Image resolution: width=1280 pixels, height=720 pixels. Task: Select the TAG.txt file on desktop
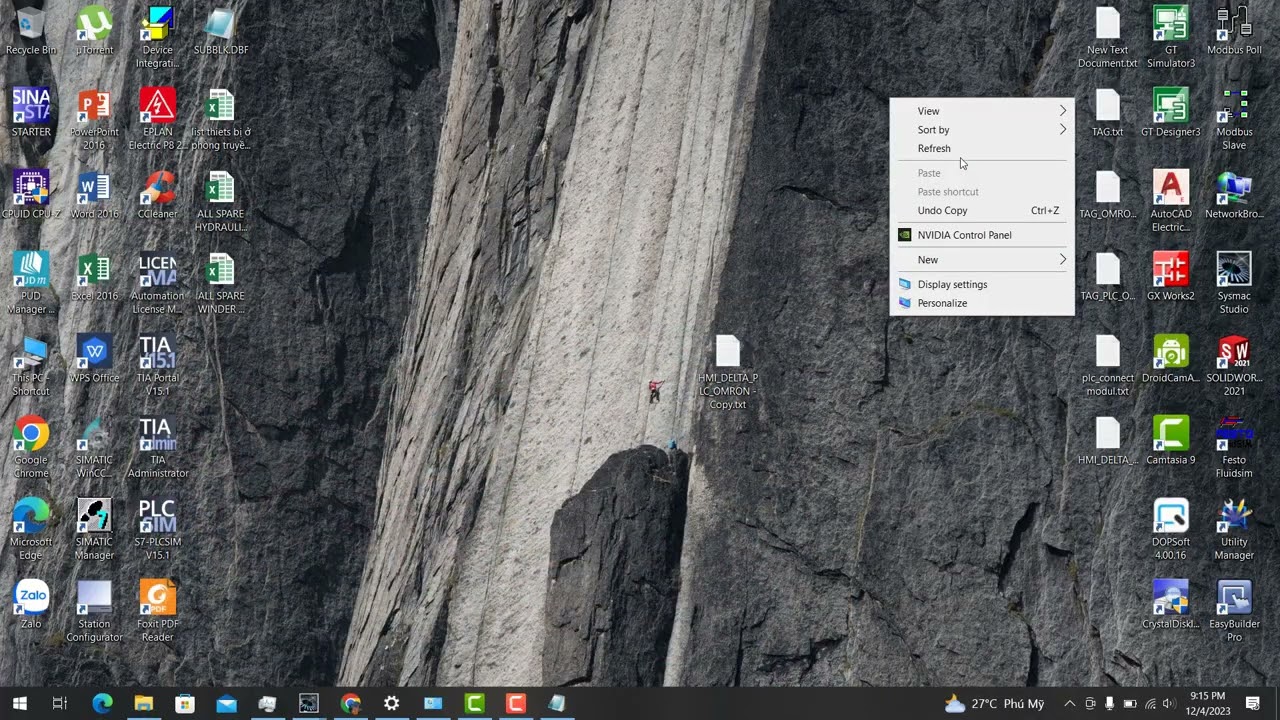pyautogui.click(x=1107, y=113)
